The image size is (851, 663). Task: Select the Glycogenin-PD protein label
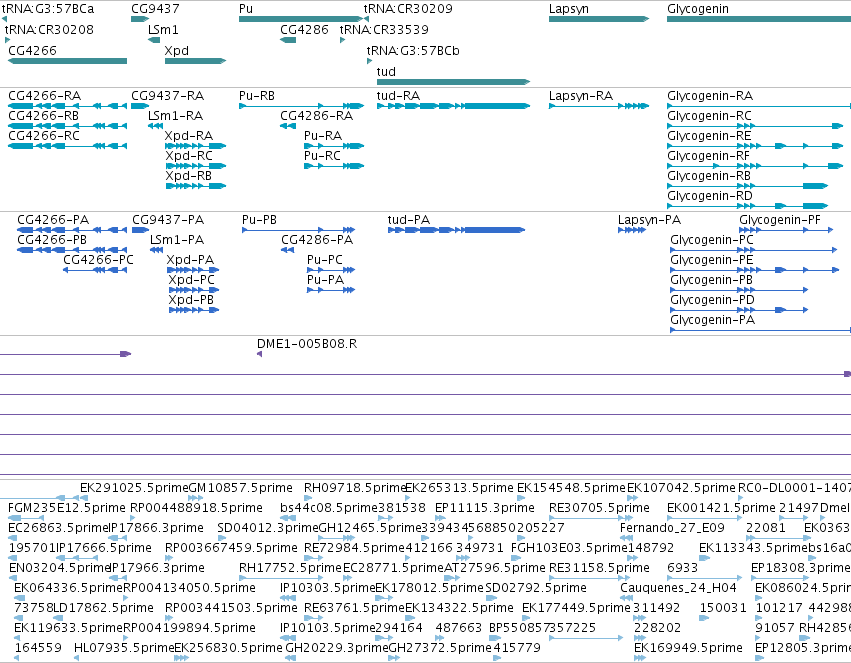coord(713,300)
